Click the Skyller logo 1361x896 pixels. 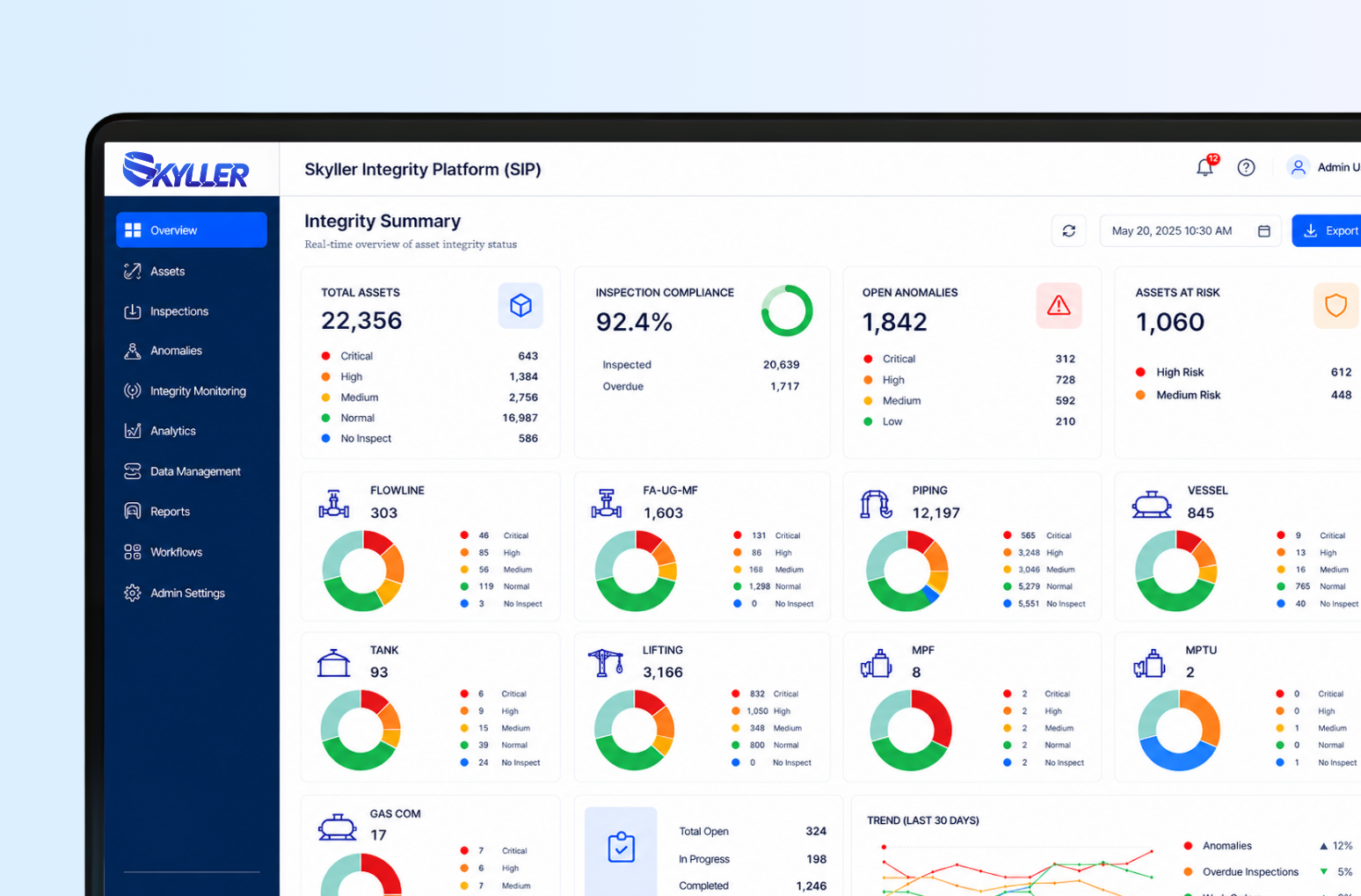click(186, 170)
